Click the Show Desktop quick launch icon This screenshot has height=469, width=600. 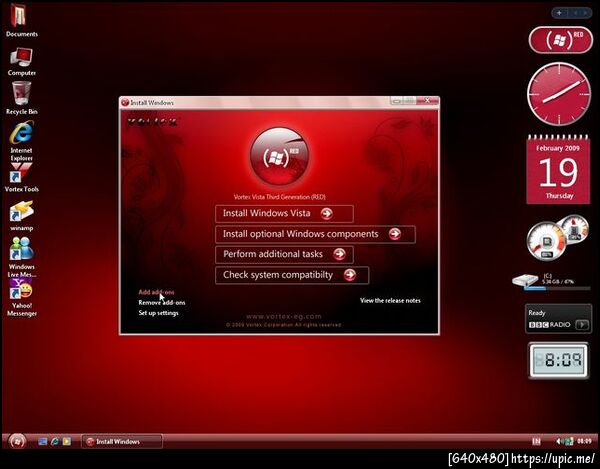coord(42,441)
